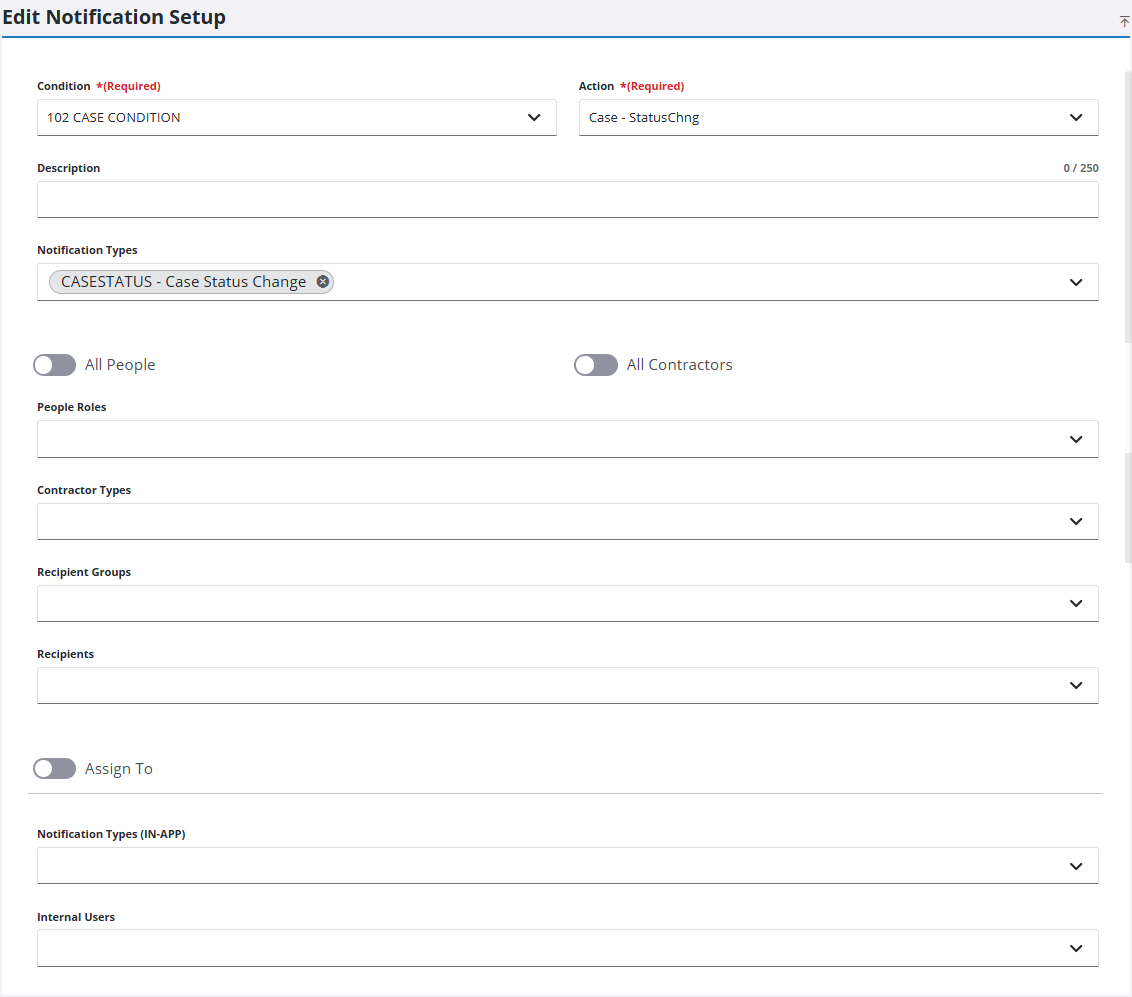Screen dimensions: 1132x997
Task: Click the chevron on the Recipients field
Action: click(x=1077, y=685)
